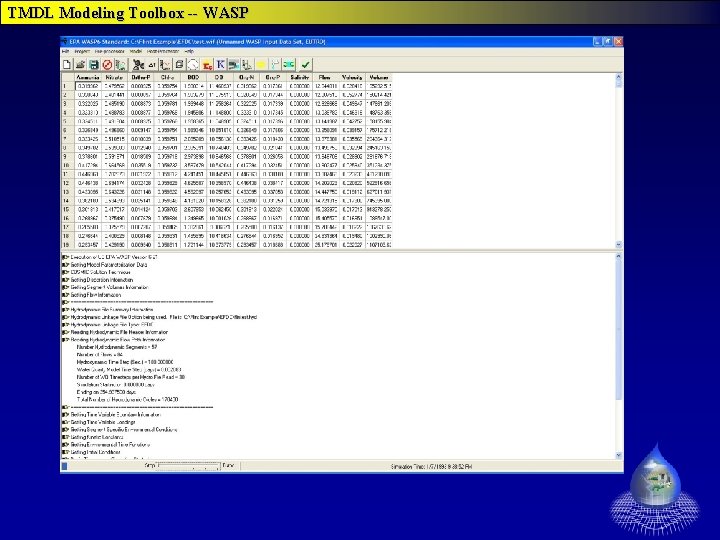The height and width of the screenshot is (540, 720).
Task: Select row header 10 in the grid
Action: (x=68, y=165)
